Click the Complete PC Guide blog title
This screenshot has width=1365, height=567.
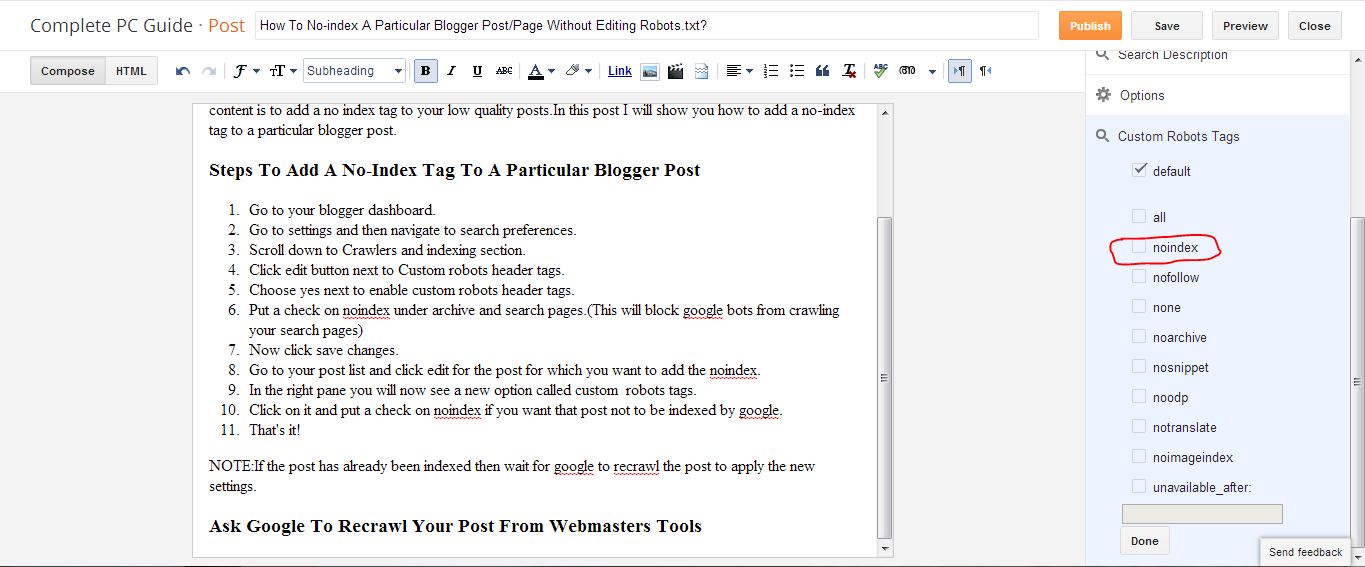pos(114,26)
